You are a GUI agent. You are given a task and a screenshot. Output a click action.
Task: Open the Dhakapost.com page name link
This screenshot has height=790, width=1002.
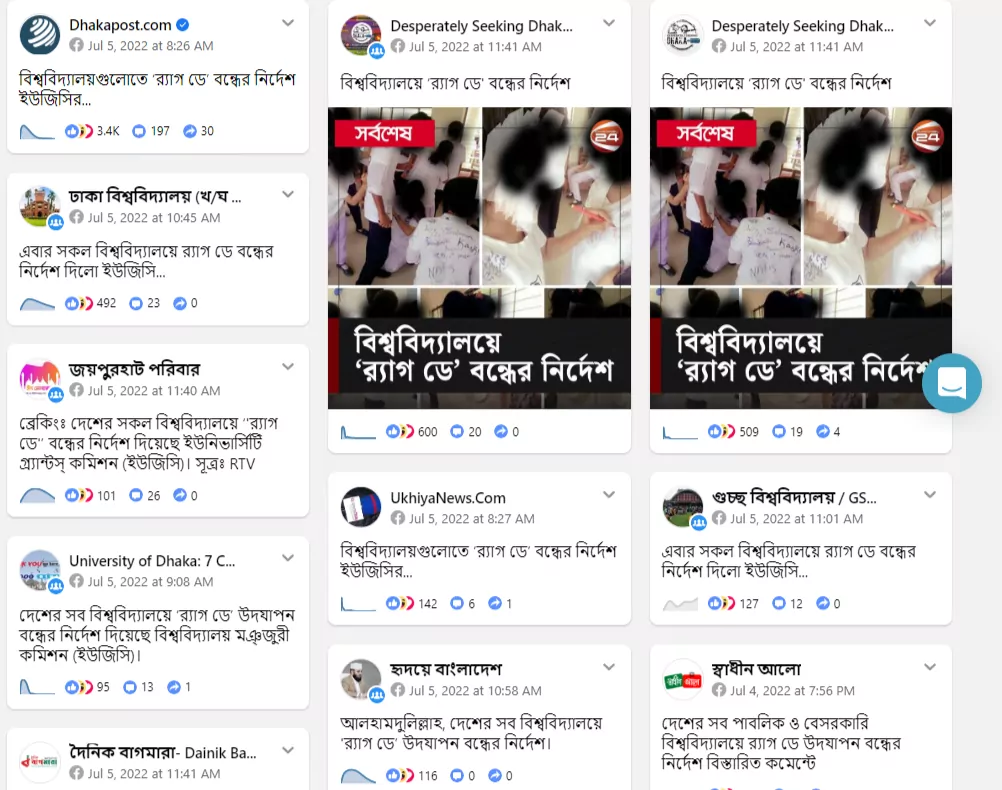point(120,25)
